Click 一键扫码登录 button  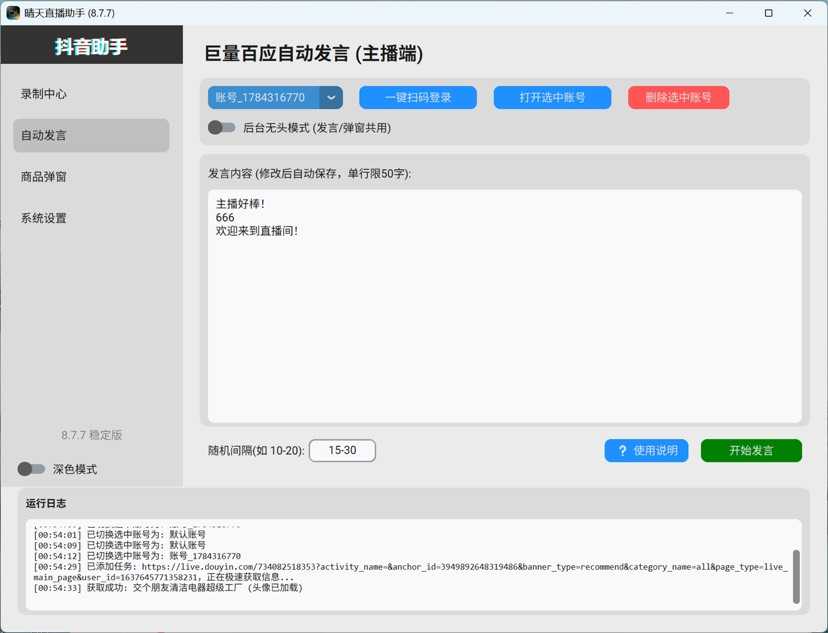click(x=418, y=98)
